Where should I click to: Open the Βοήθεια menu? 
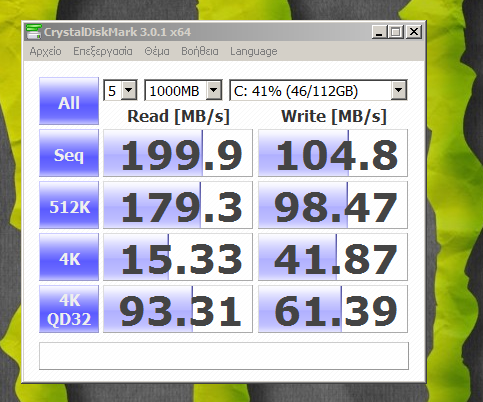tap(200, 51)
